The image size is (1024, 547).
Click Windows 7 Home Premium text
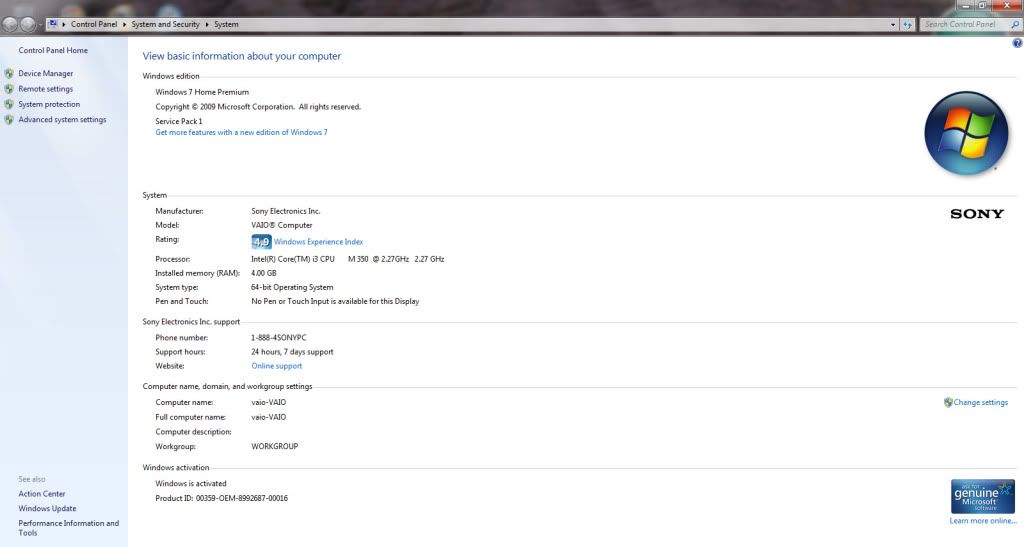[x=202, y=92]
